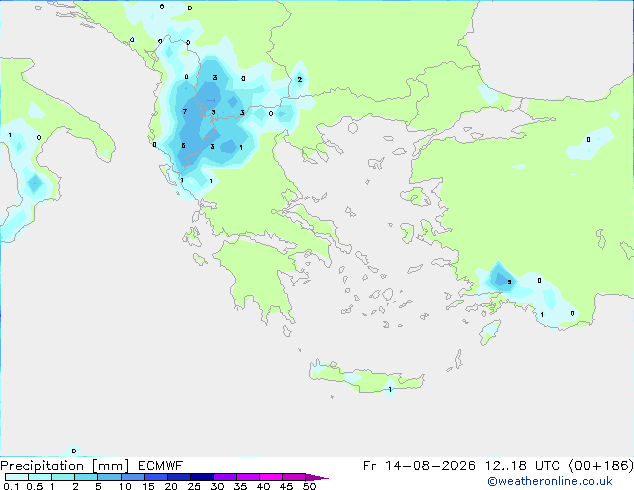Click the '35' legend scale label
This screenshot has width=634, height=490.
pyautogui.click(x=240, y=486)
